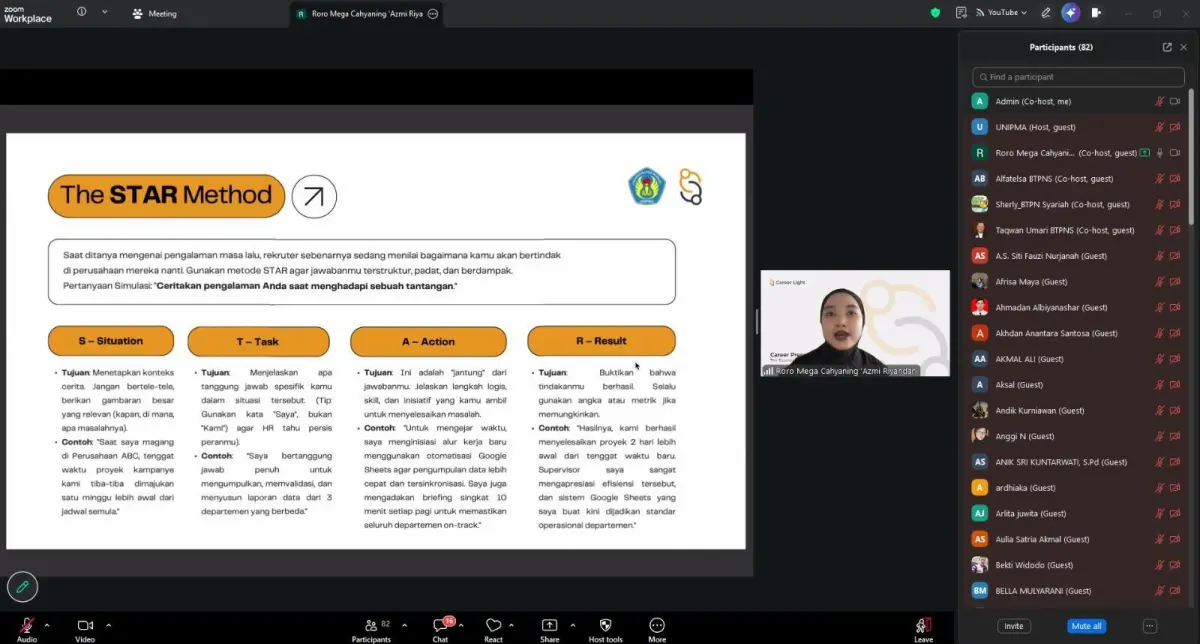Open the AI Companion sparkle icon
The height and width of the screenshot is (644, 1200).
tap(1071, 13)
